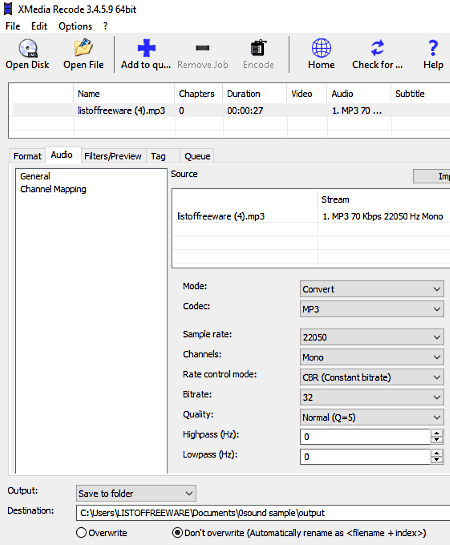Select the Audio tab

click(x=62, y=155)
